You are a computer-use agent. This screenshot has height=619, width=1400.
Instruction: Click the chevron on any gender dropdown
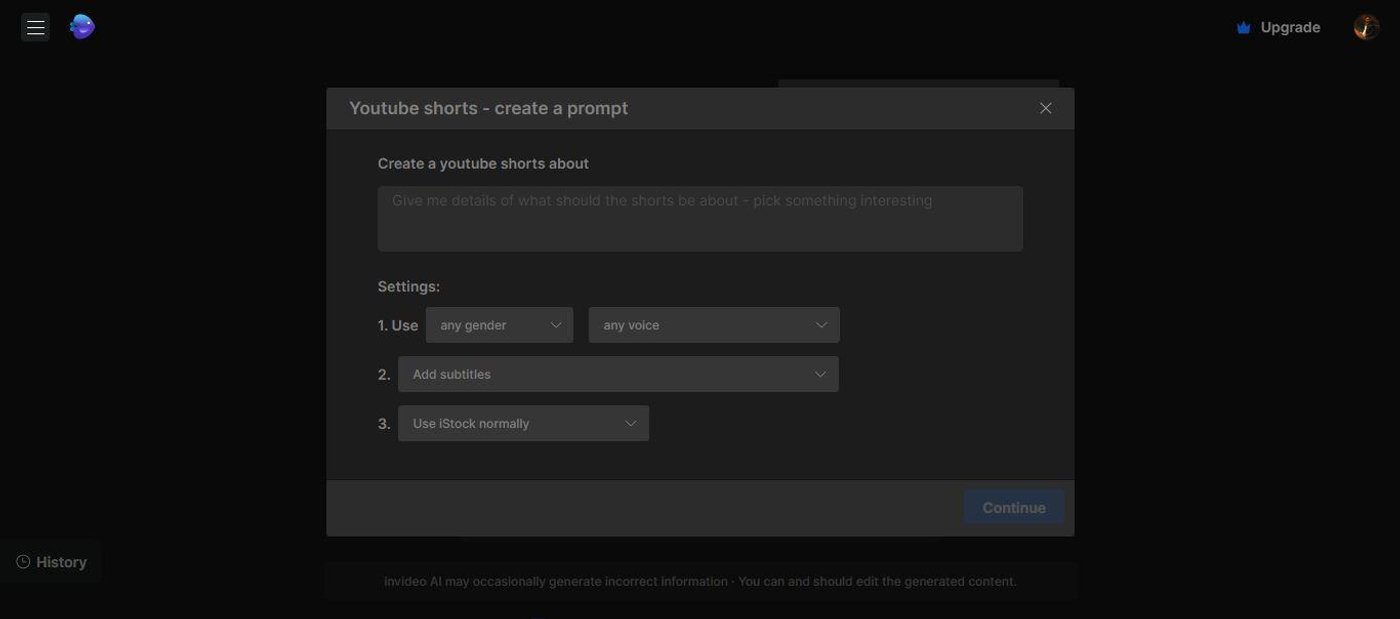tap(556, 325)
